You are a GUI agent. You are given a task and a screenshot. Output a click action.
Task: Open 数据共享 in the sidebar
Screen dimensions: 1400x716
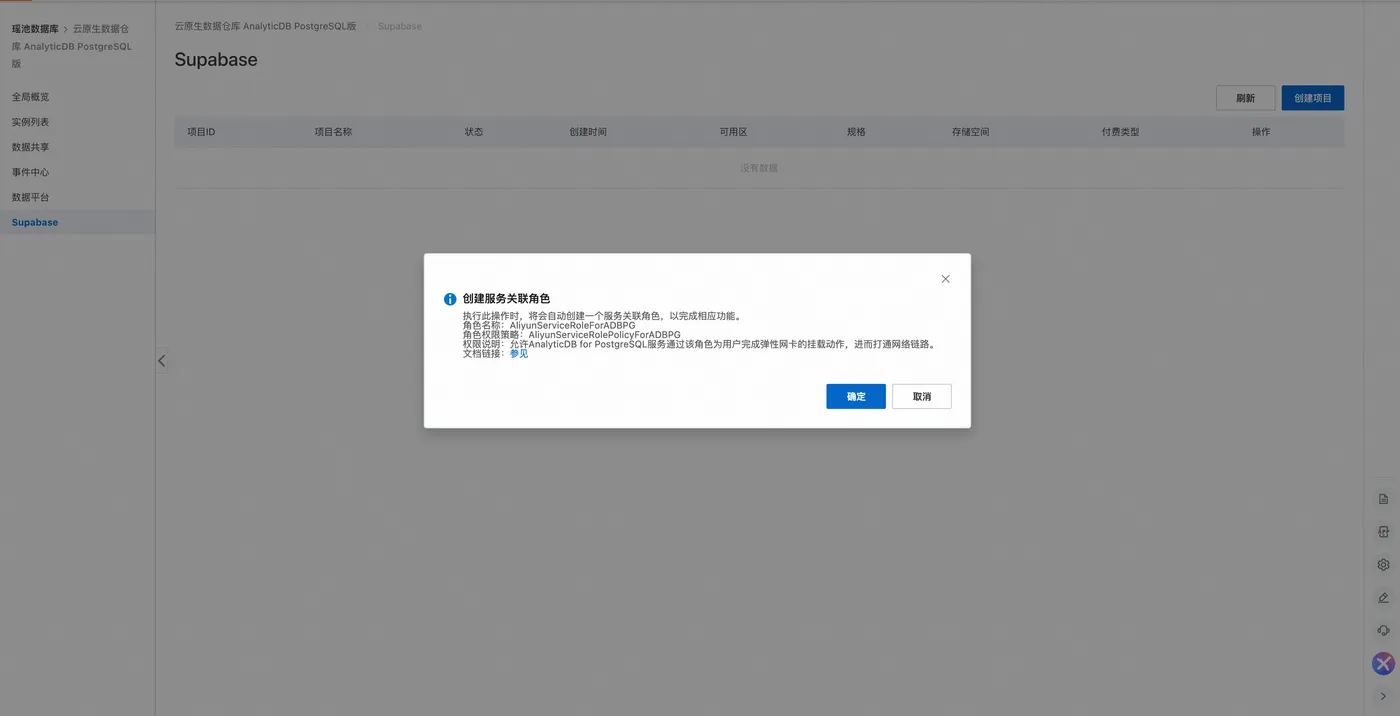30,147
